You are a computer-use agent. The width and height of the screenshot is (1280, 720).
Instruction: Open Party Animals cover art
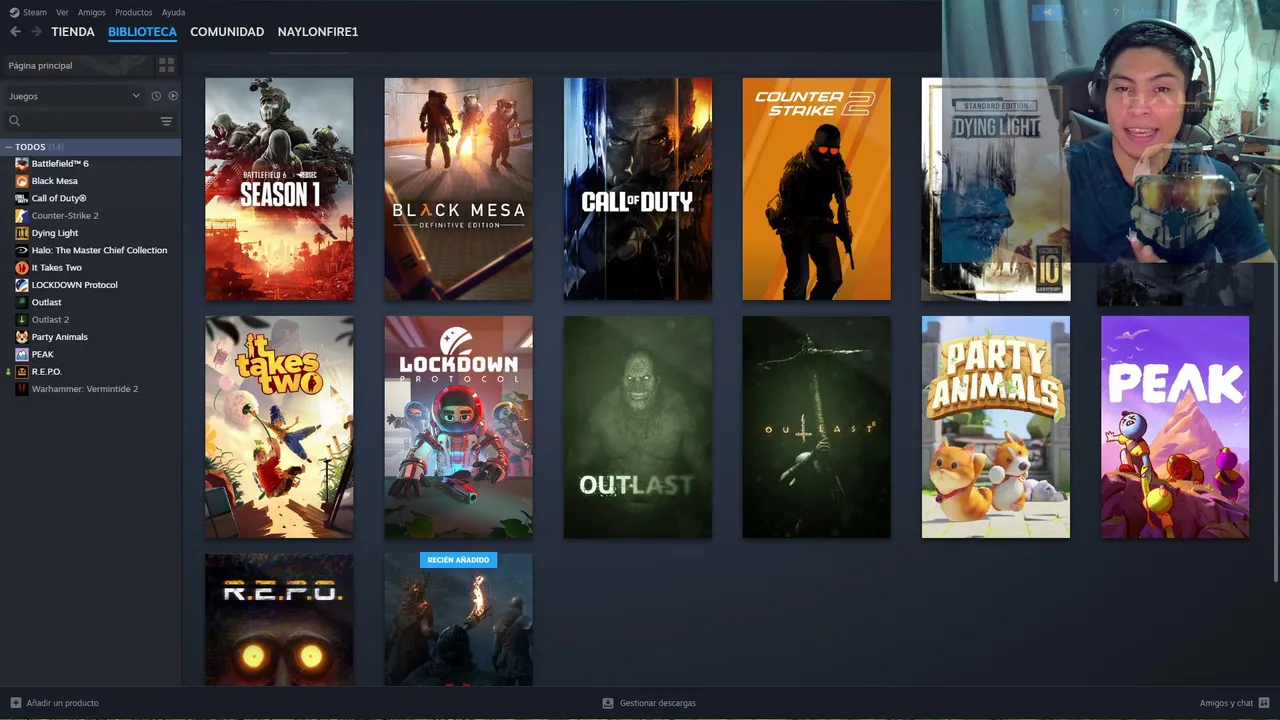(x=995, y=427)
